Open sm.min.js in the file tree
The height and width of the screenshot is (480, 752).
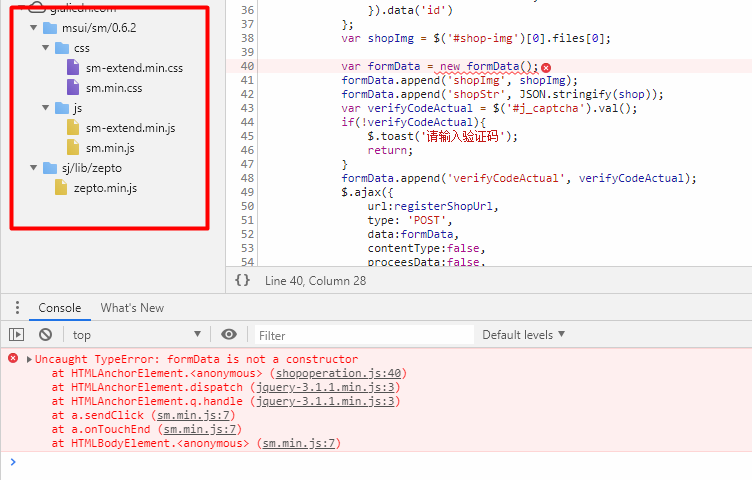[110, 148]
